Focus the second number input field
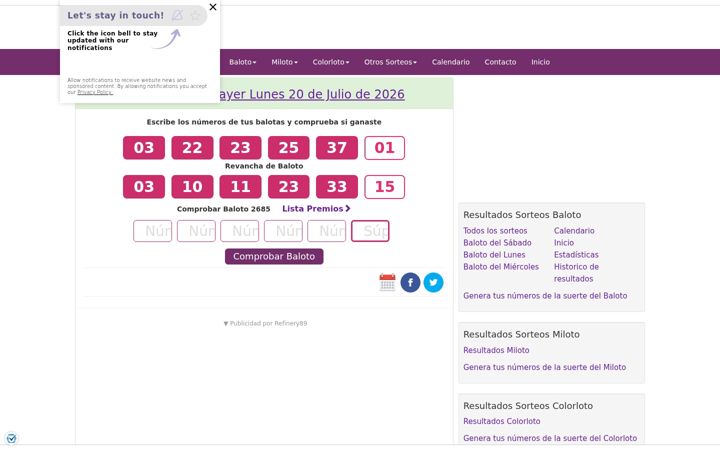 point(196,231)
